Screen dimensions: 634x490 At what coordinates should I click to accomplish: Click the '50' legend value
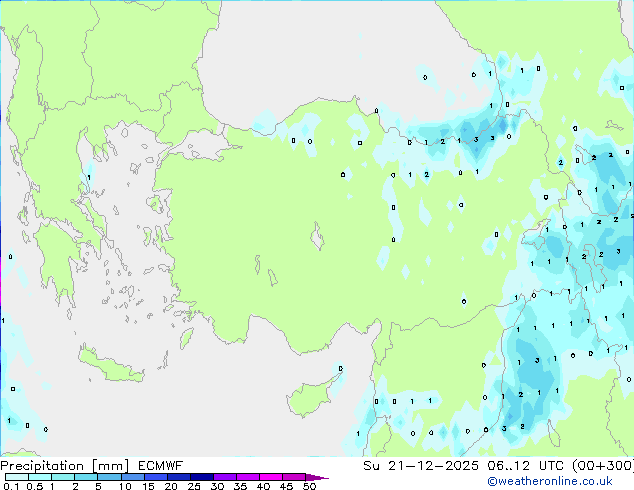pyautogui.click(x=309, y=486)
